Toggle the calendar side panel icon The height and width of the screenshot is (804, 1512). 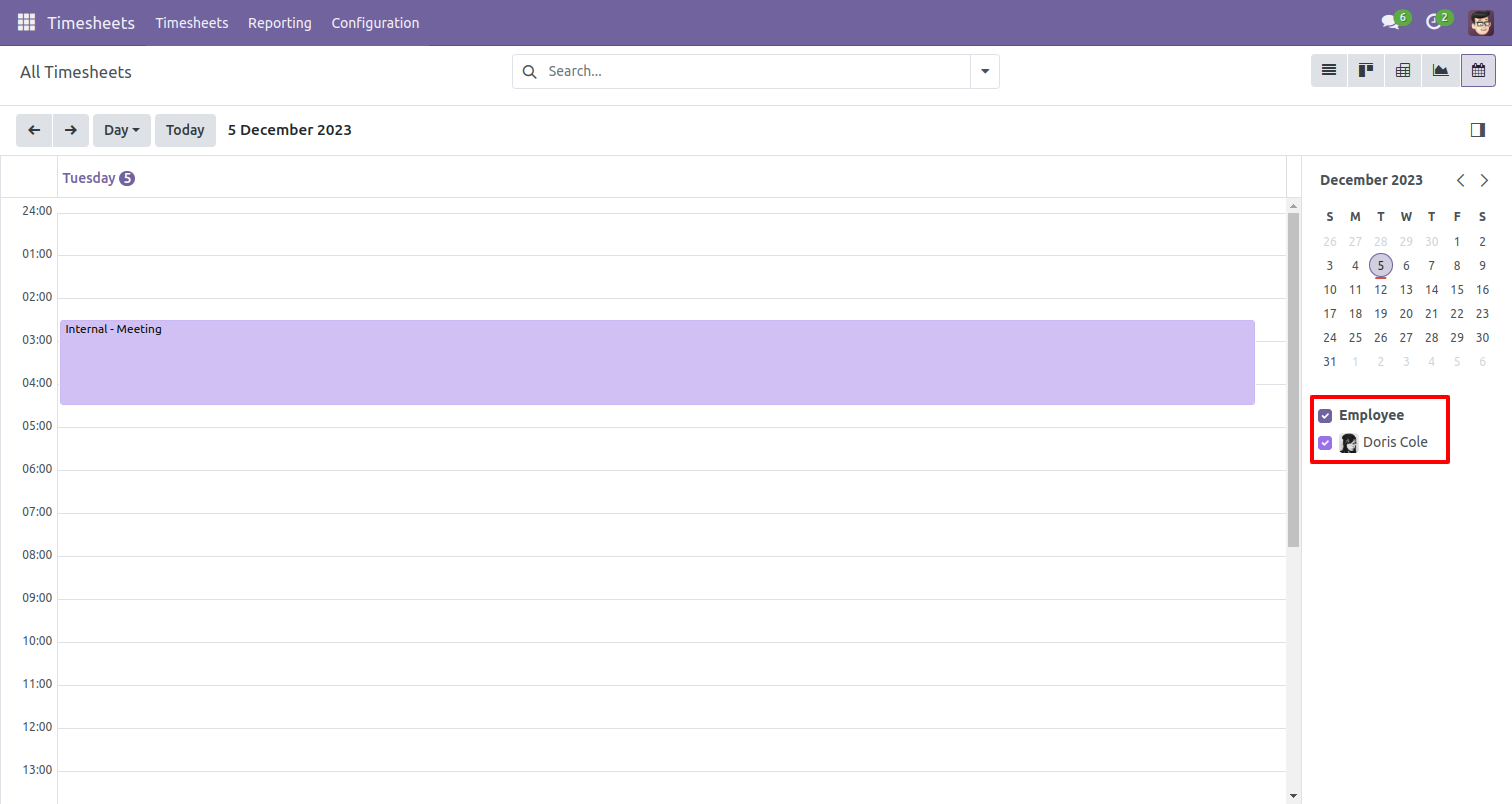tap(1478, 130)
